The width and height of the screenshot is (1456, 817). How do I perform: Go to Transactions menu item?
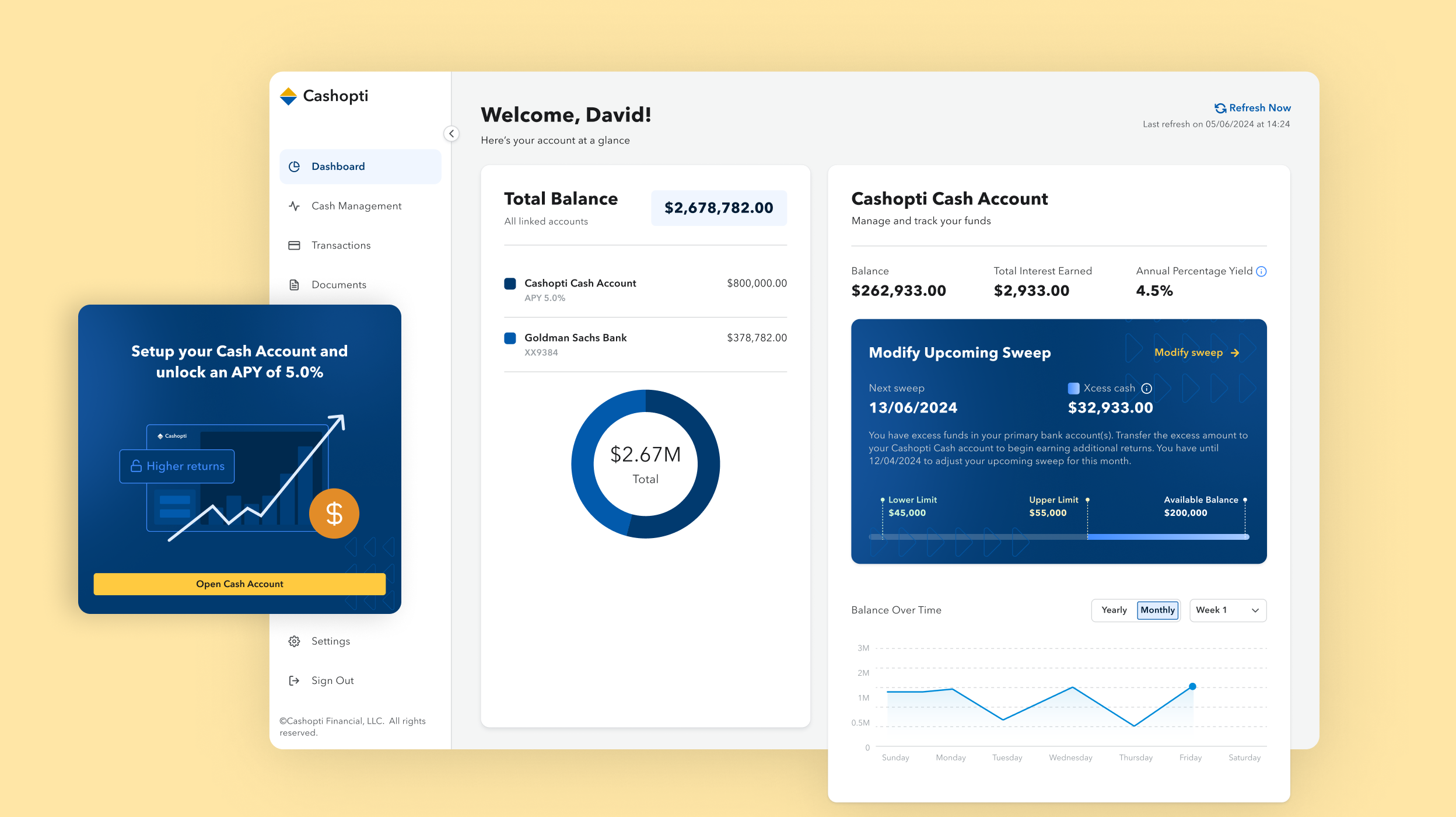coord(341,246)
